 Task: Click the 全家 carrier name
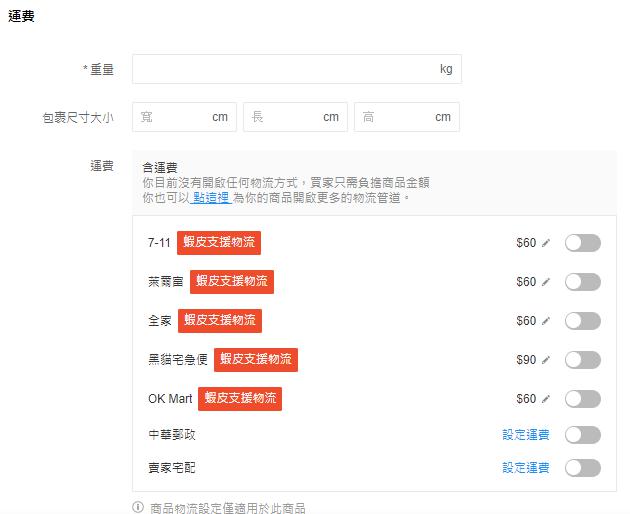click(160, 321)
